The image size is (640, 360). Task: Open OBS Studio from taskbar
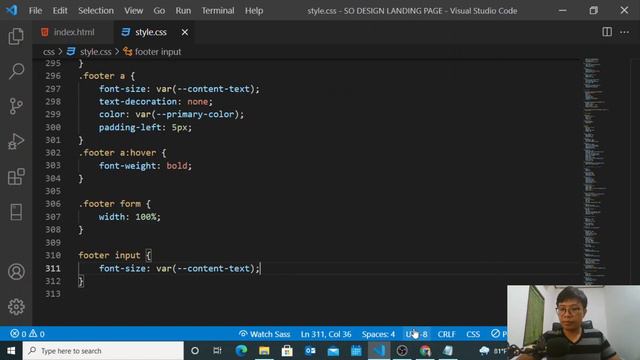pyautogui.click(x=402, y=351)
